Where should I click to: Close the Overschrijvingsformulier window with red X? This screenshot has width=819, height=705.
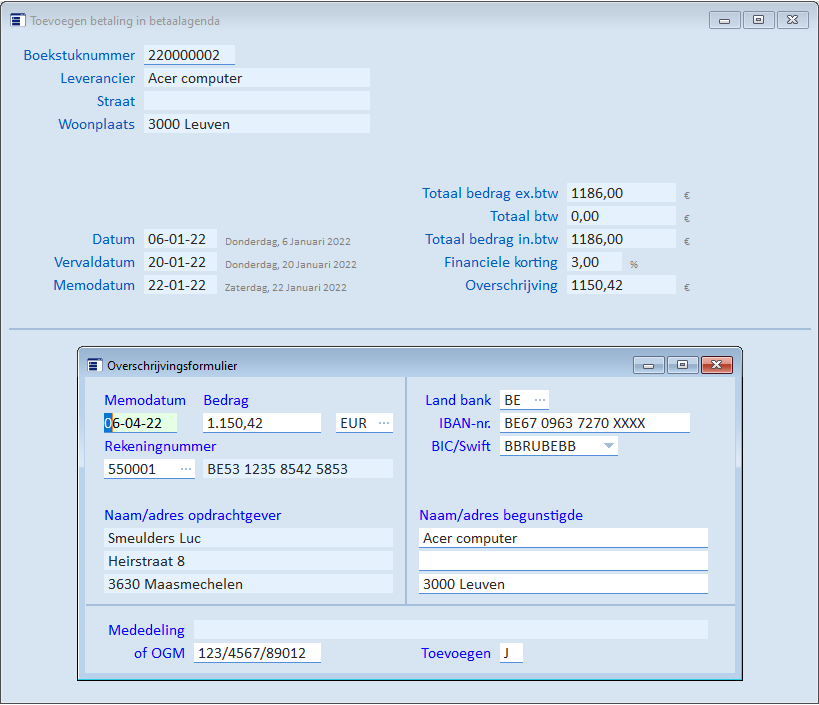click(716, 366)
